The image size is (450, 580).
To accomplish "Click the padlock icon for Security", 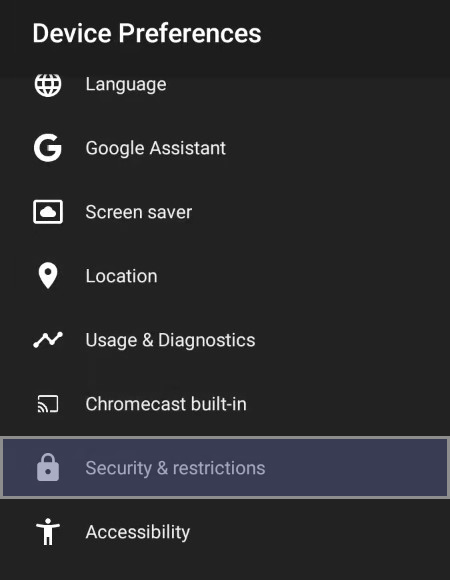I will 48,468.
